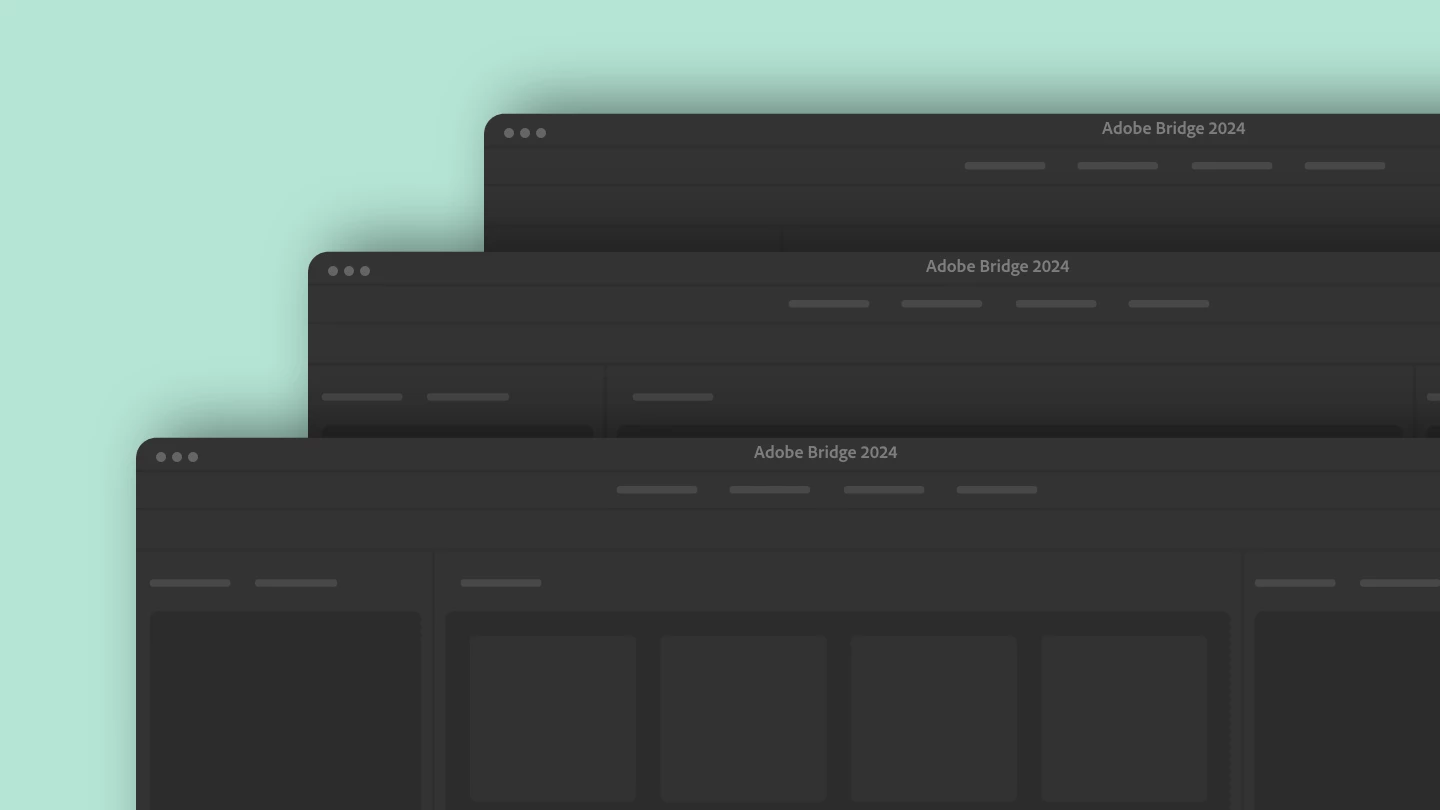Minimize the middle Bridge window using middle dot

(x=349, y=271)
